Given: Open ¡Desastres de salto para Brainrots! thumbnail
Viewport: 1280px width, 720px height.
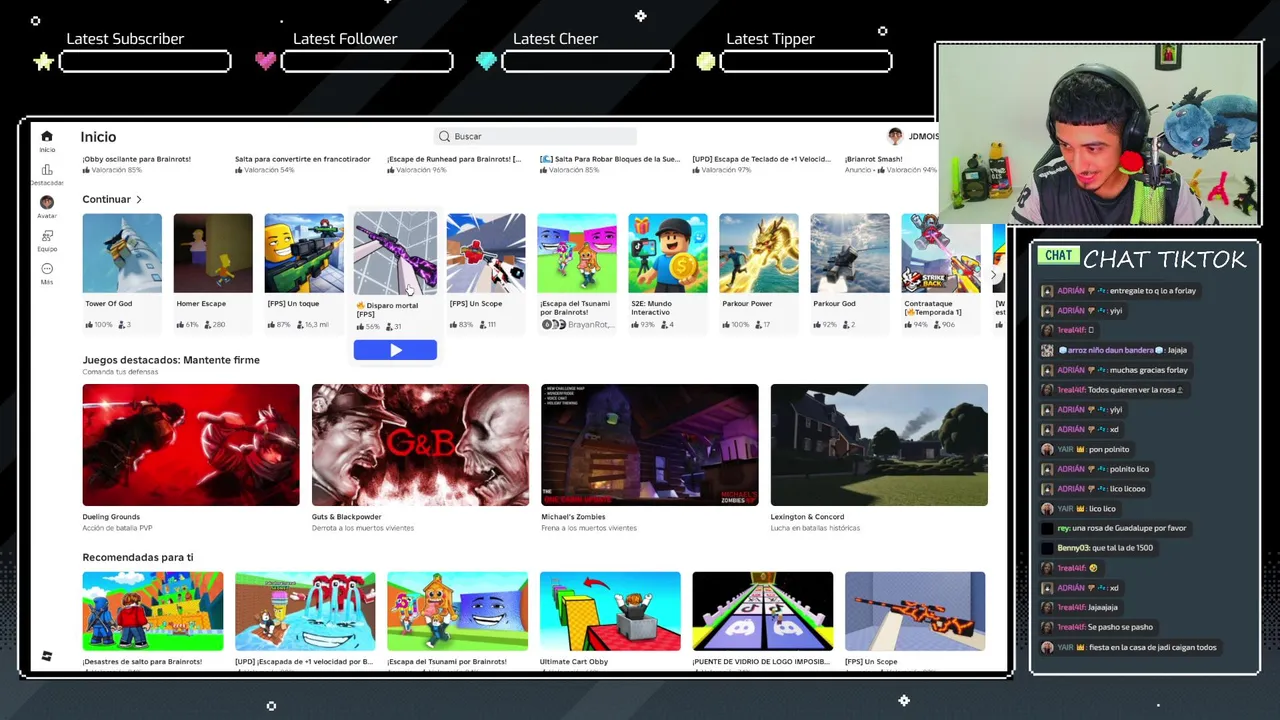Looking at the screenshot, I should 153,611.
